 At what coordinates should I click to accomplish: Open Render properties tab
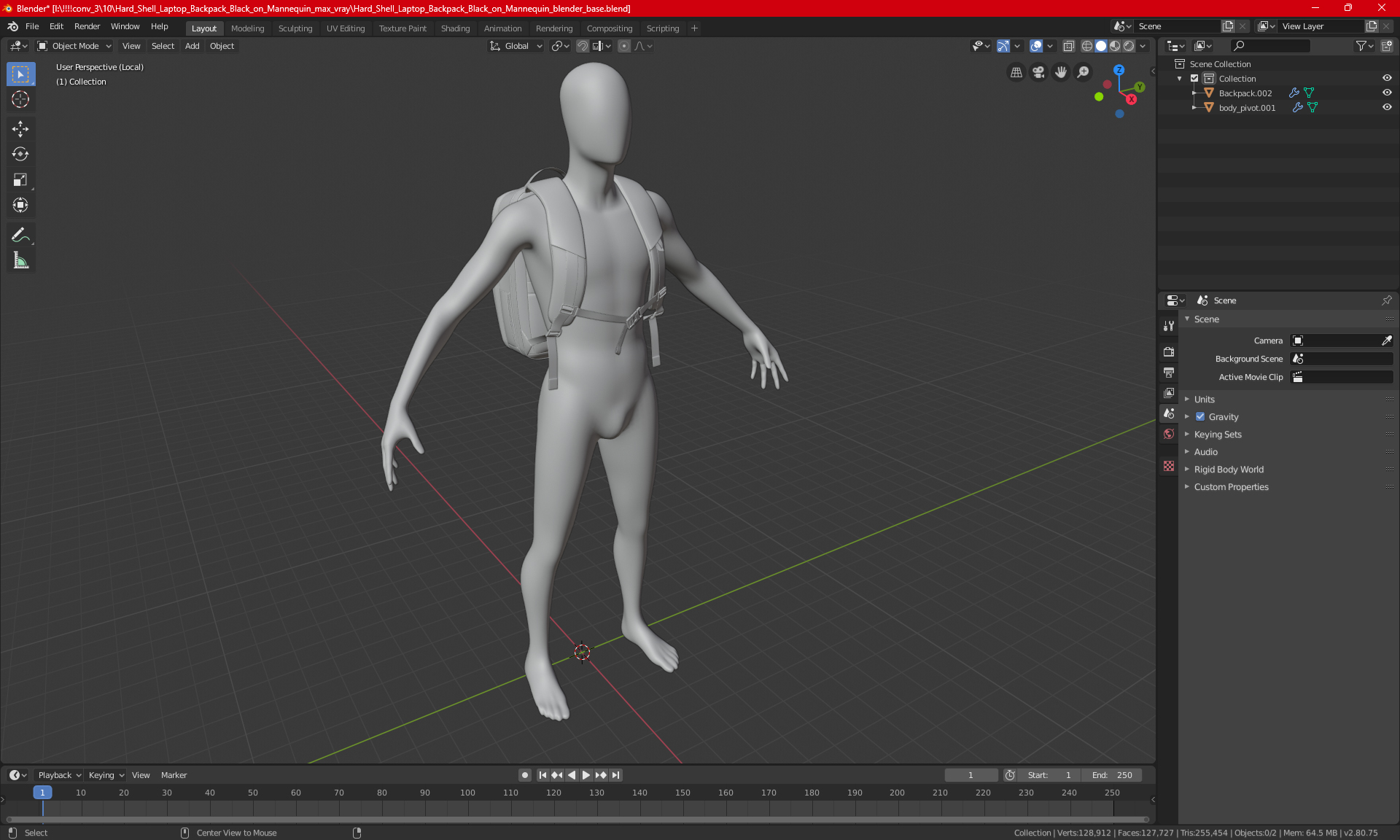coord(1169,351)
